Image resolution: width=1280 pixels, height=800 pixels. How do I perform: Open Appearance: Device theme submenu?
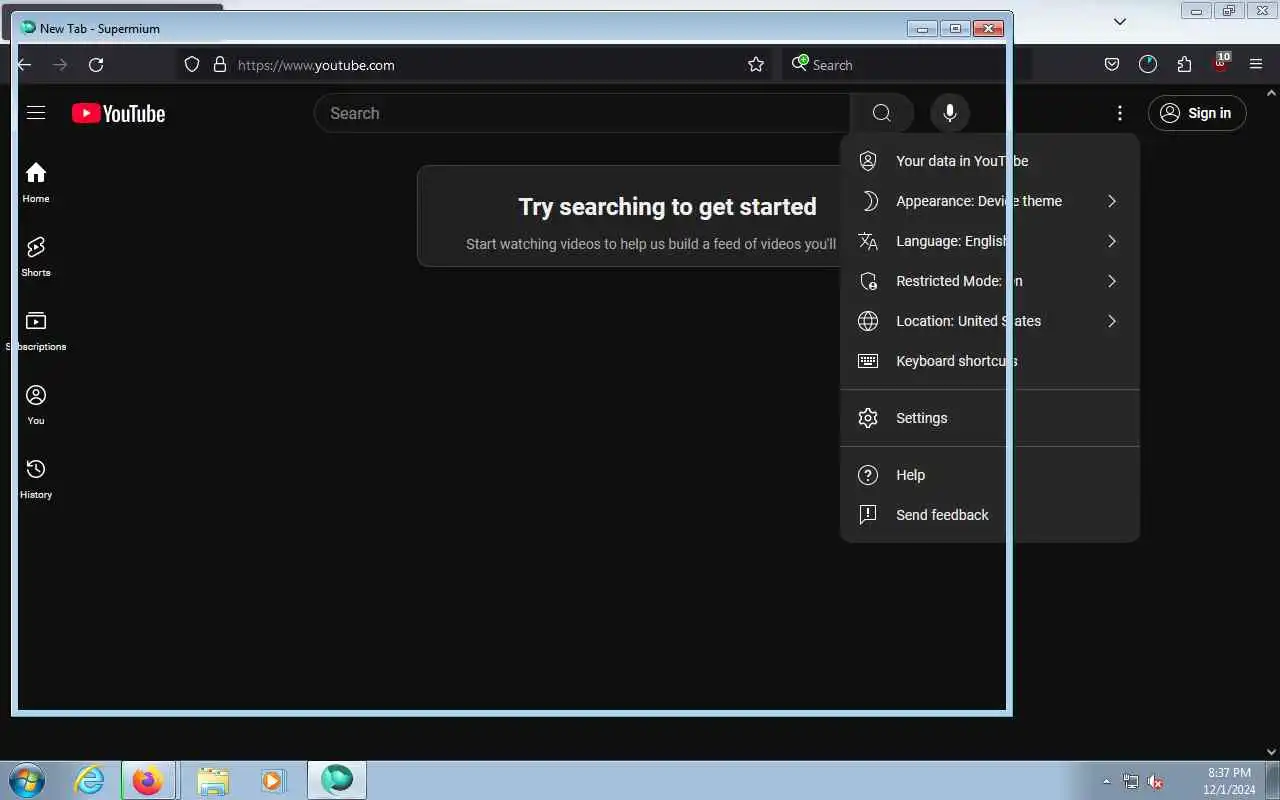pyautogui.click(x=990, y=201)
